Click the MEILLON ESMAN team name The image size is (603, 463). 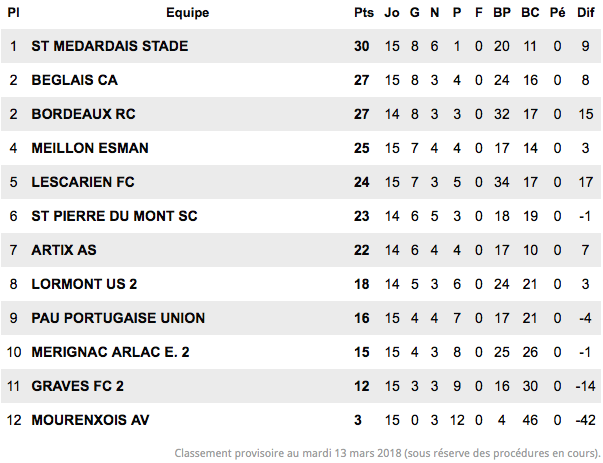[x=90, y=148]
